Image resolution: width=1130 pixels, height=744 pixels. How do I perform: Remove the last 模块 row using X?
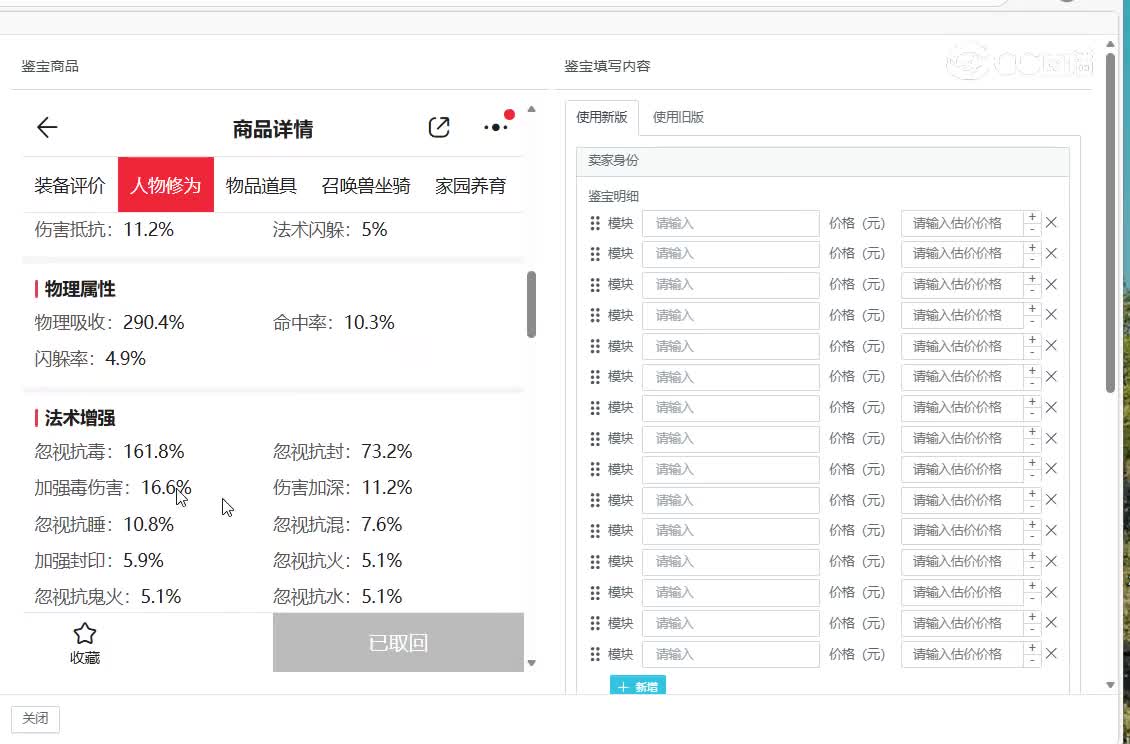[x=1051, y=654]
